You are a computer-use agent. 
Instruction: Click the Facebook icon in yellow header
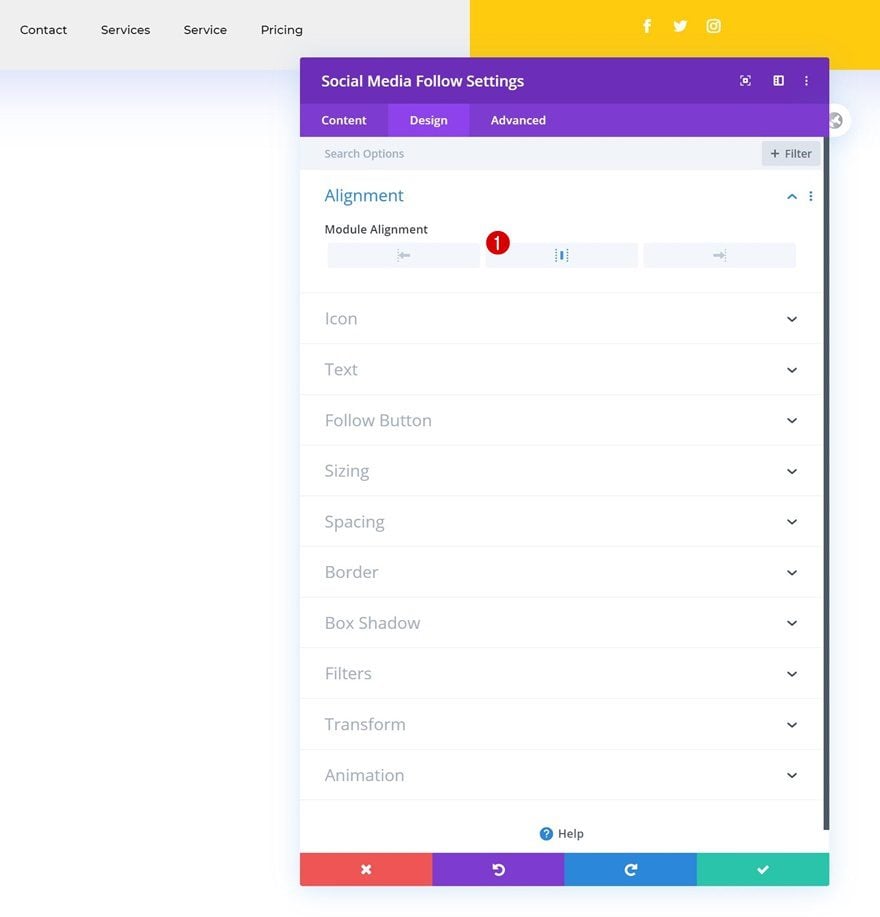tap(647, 26)
